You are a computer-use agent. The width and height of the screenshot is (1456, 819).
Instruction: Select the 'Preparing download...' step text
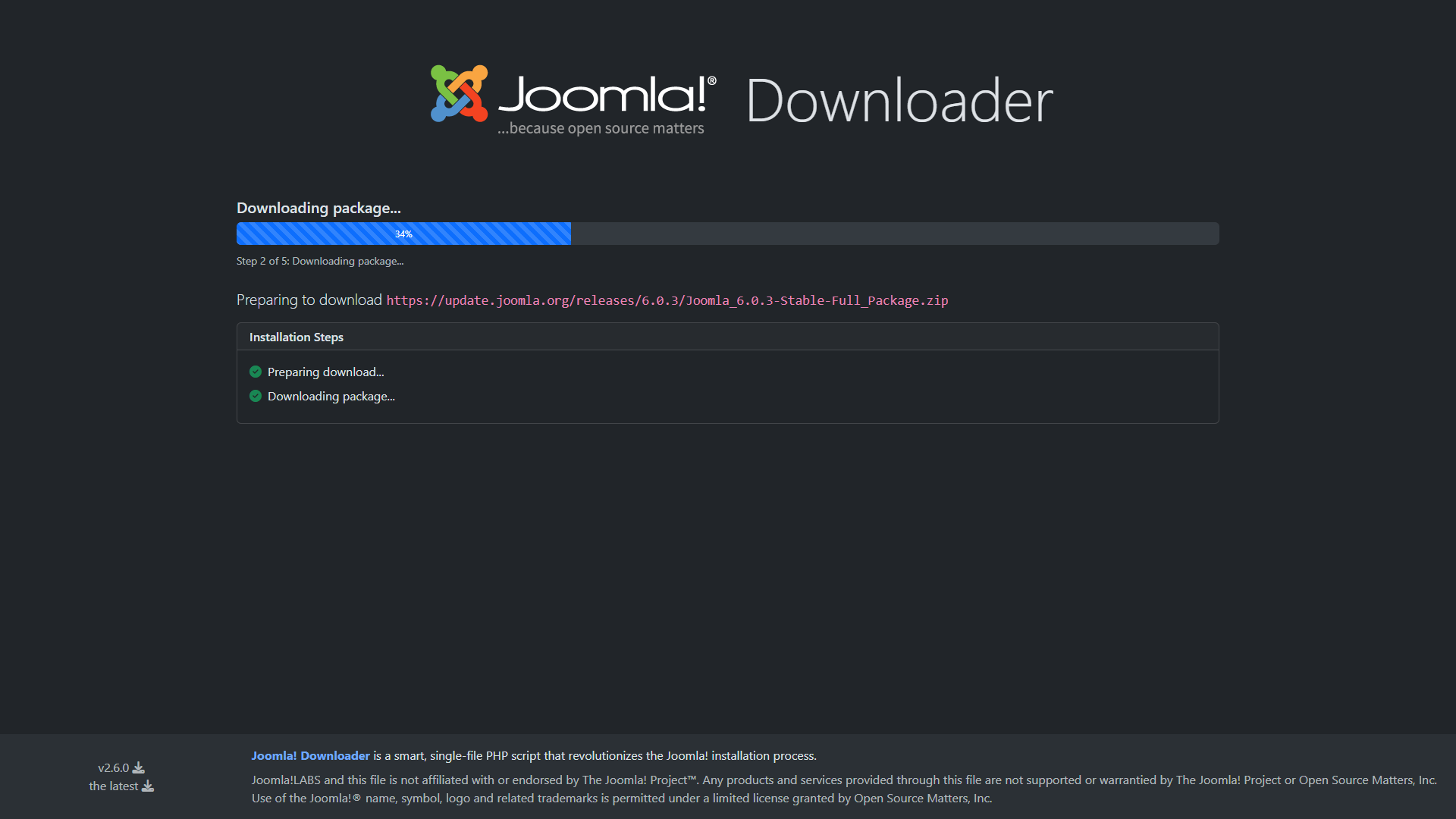pyautogui.click(x=325, y=372)
